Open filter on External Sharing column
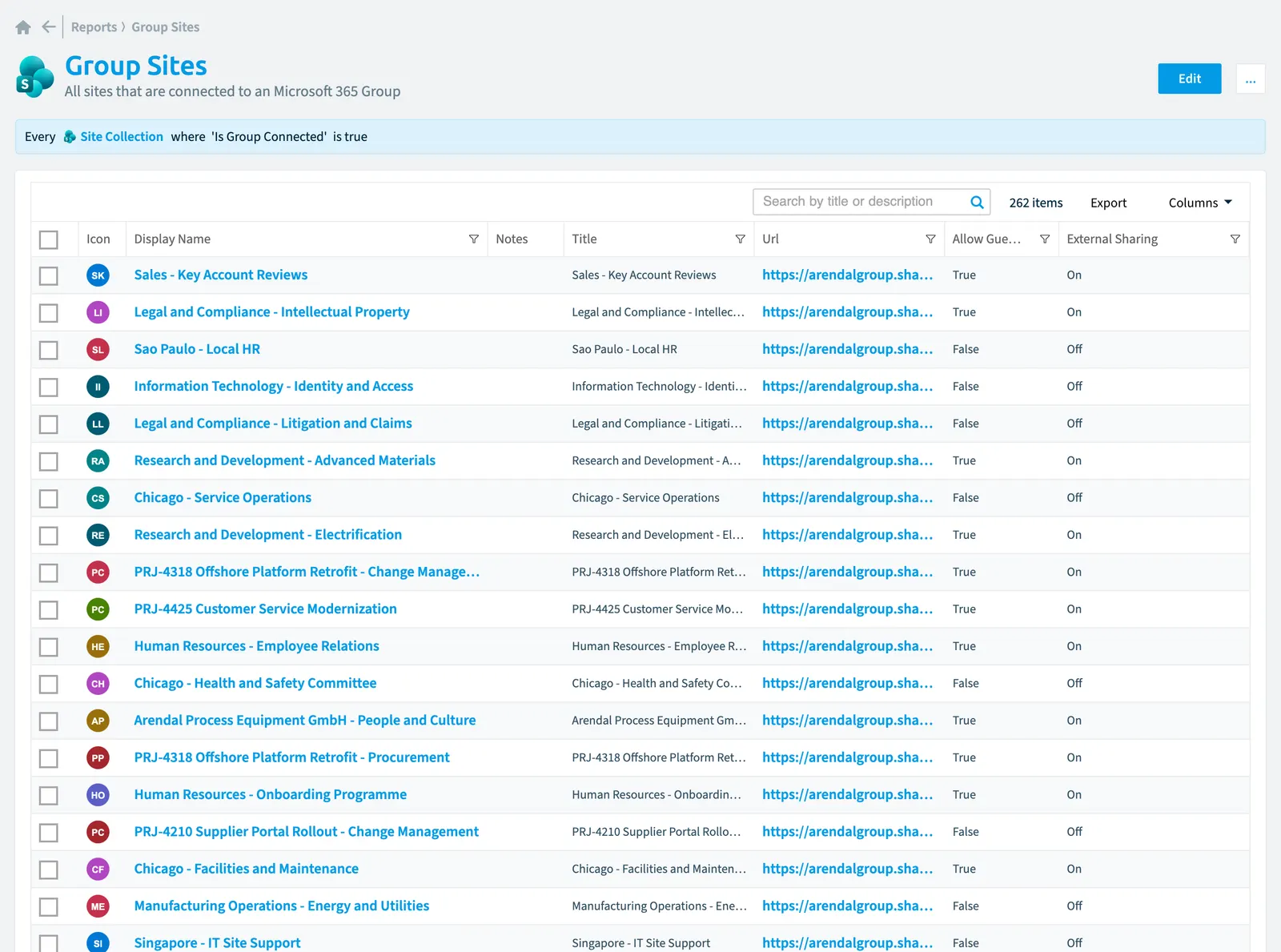Image resolution: width=1281 pixels, height=952 pixels. [1235, 239]
